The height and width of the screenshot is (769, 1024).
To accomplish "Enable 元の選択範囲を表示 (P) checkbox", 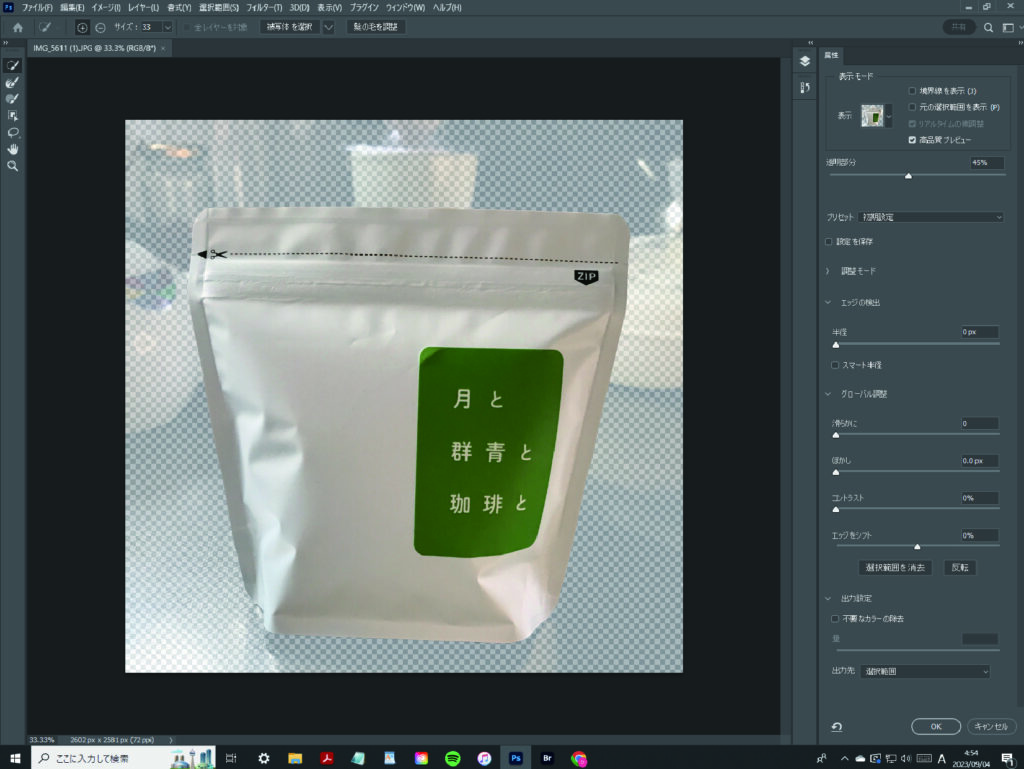I will pyautogui.click(x=912, y=107).
